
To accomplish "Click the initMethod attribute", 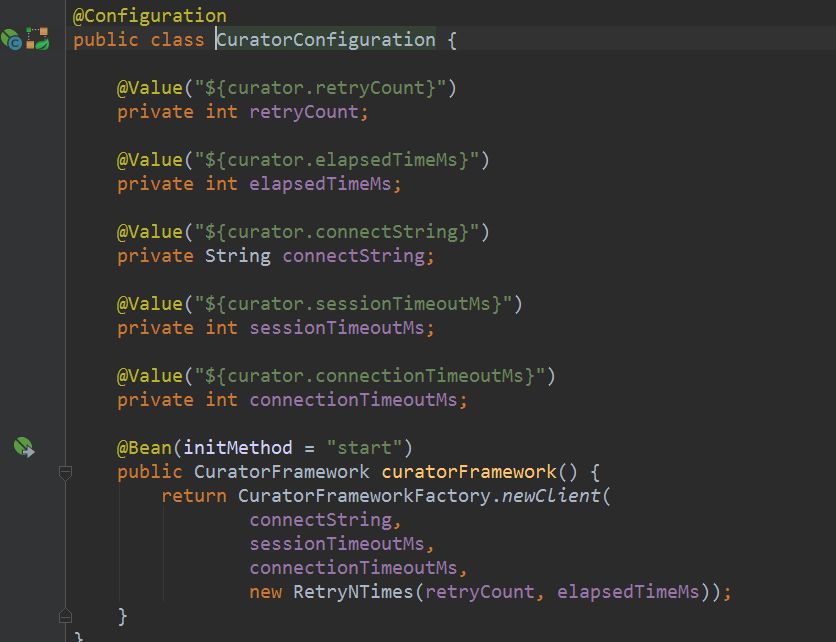I will pos(238,448).
